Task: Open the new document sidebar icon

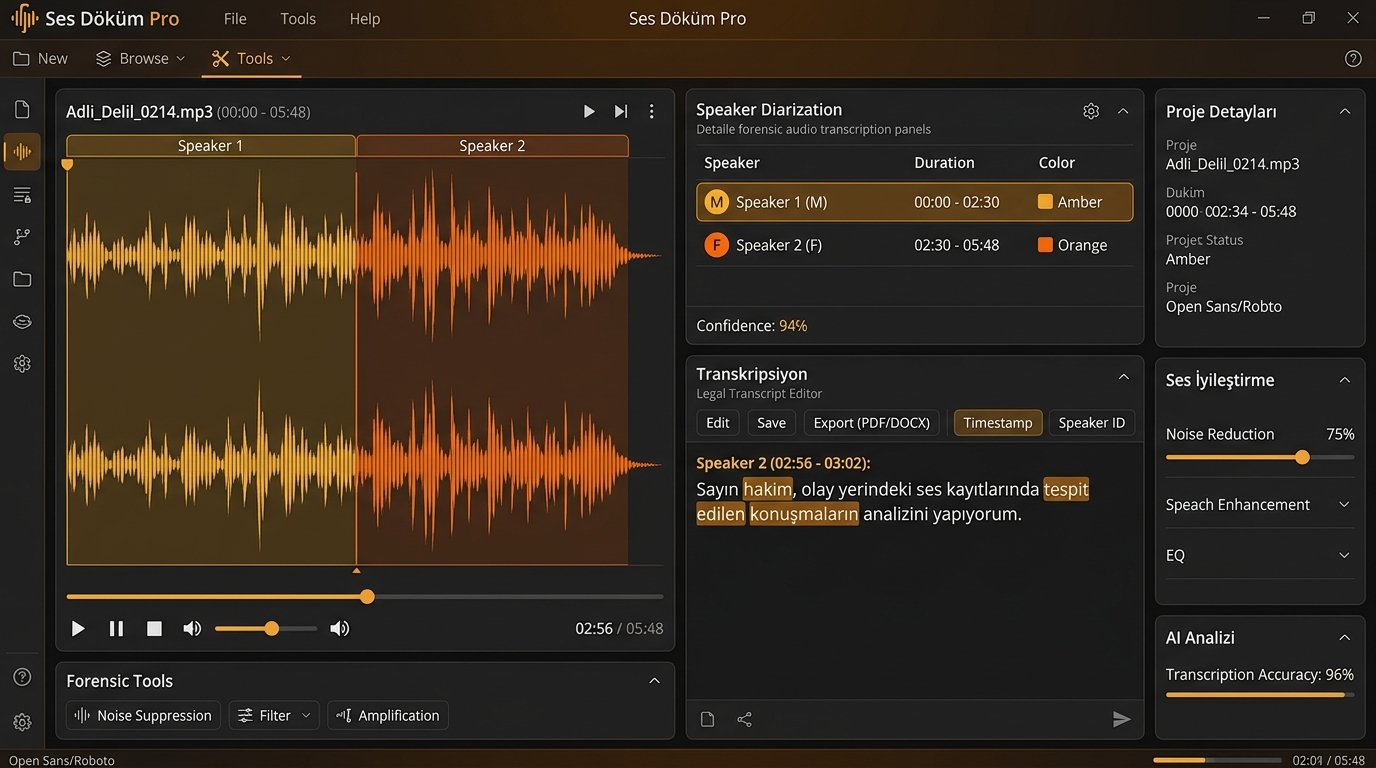Action: tap(22, 110)
